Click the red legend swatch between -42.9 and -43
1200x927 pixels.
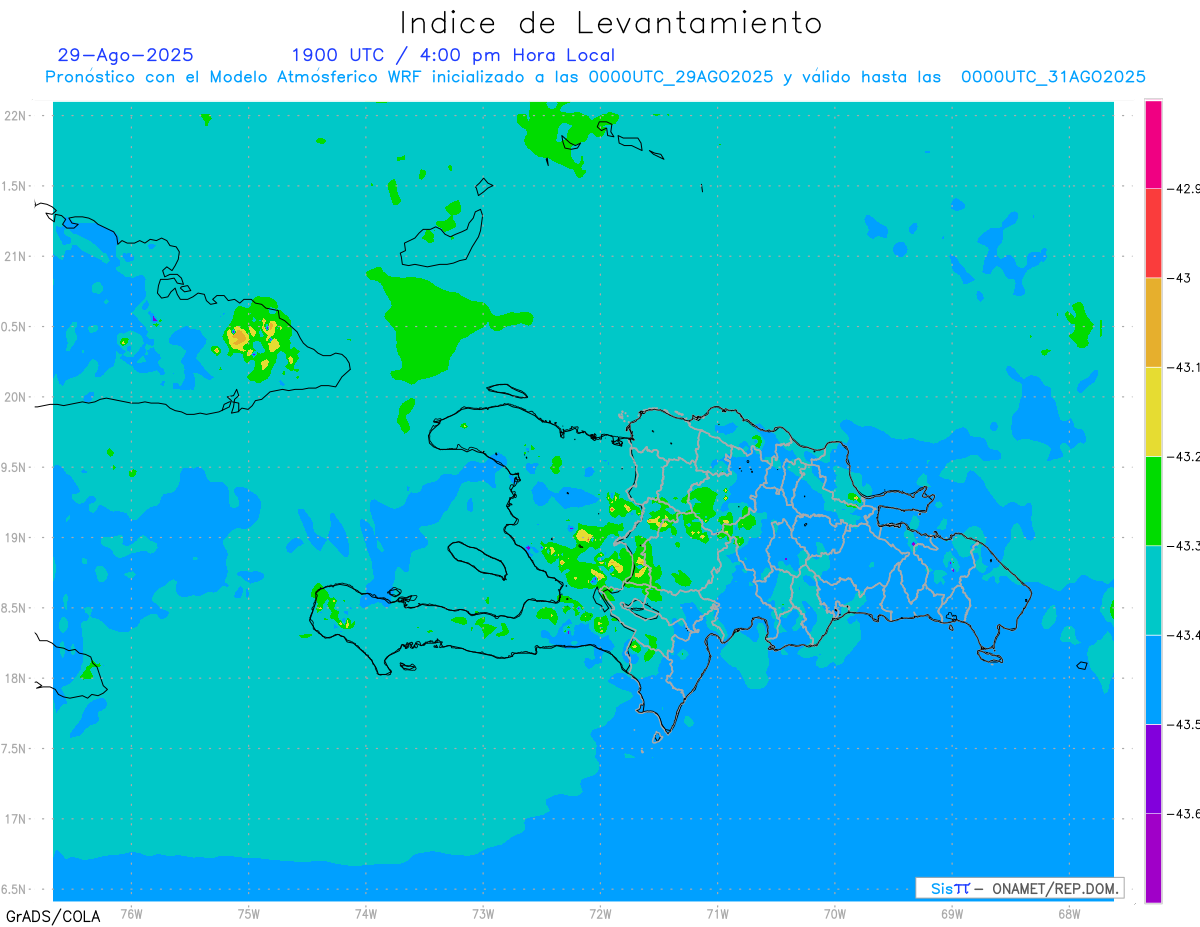[x=1153, y=233]
